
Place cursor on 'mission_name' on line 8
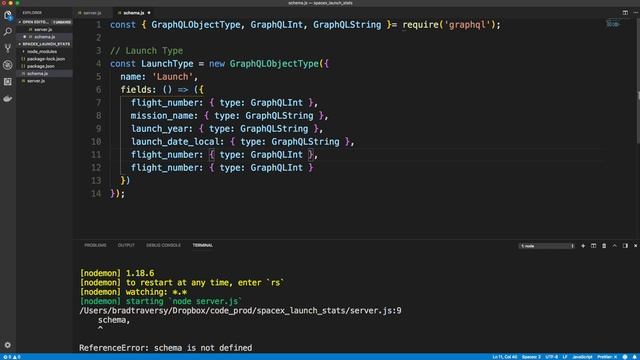pos(162,116)
